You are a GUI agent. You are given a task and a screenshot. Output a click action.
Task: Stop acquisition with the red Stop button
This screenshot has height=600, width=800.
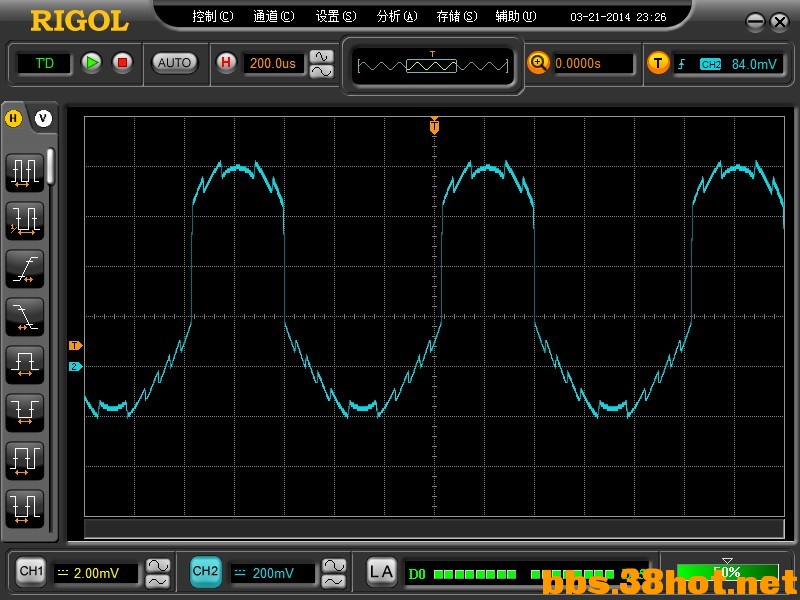coord(122,63)
